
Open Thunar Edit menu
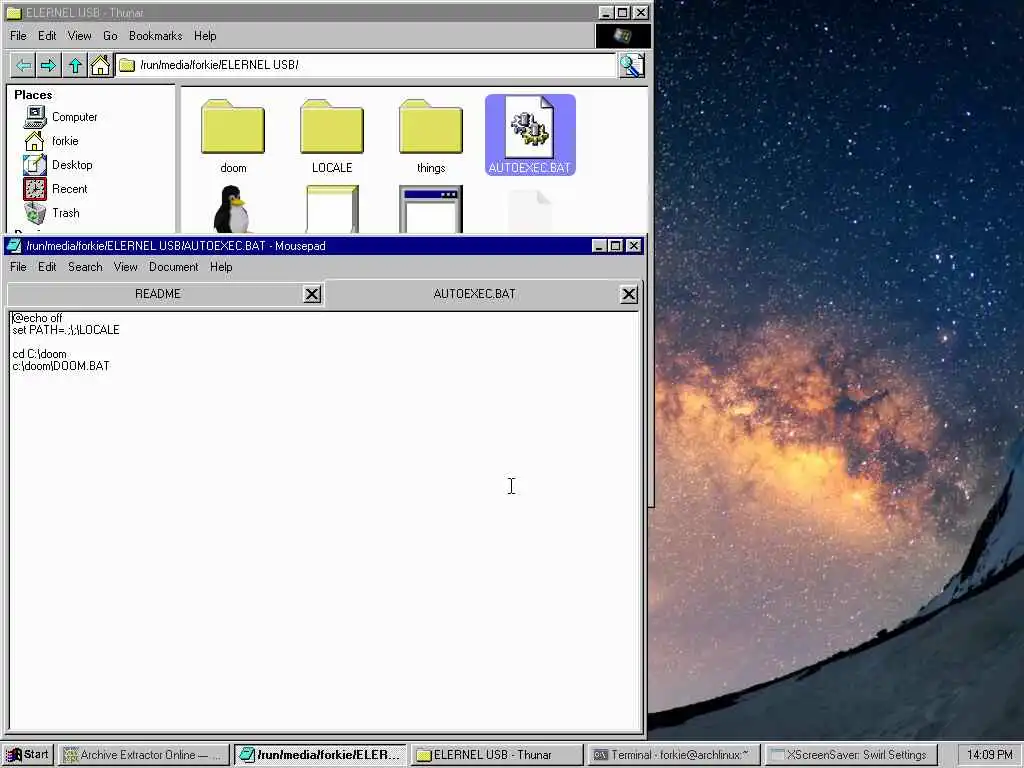tap(47, 36)
